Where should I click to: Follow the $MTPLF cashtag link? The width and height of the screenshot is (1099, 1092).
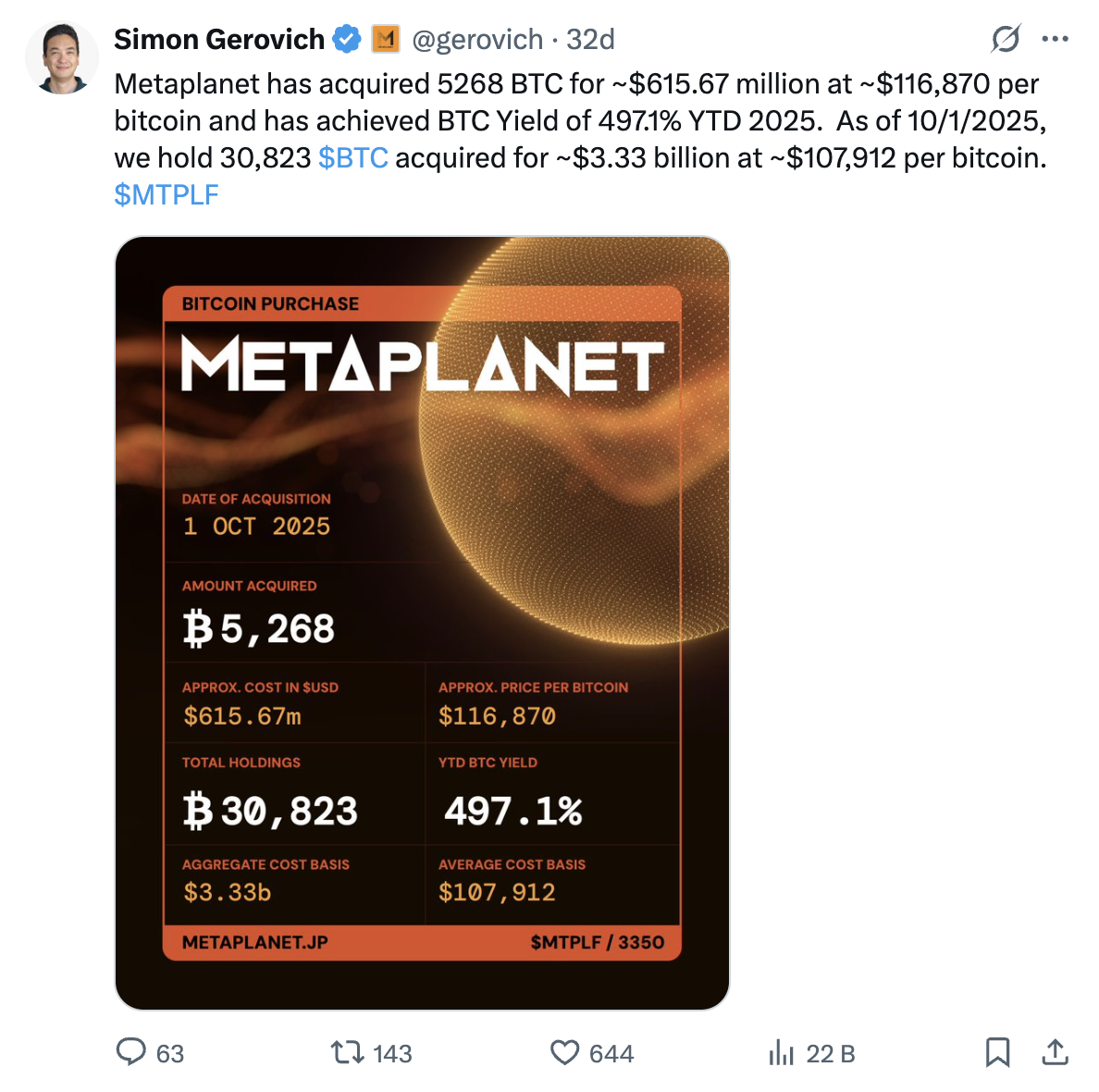point(167,195)
